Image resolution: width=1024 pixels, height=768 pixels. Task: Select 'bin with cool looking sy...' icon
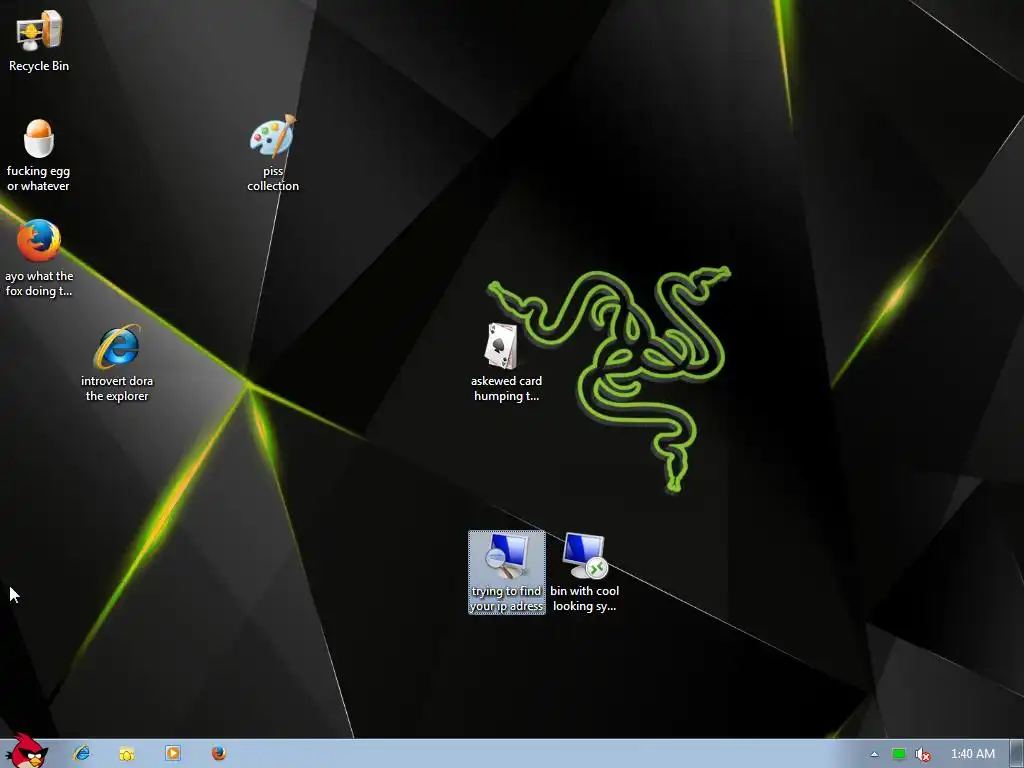[584, 572]
